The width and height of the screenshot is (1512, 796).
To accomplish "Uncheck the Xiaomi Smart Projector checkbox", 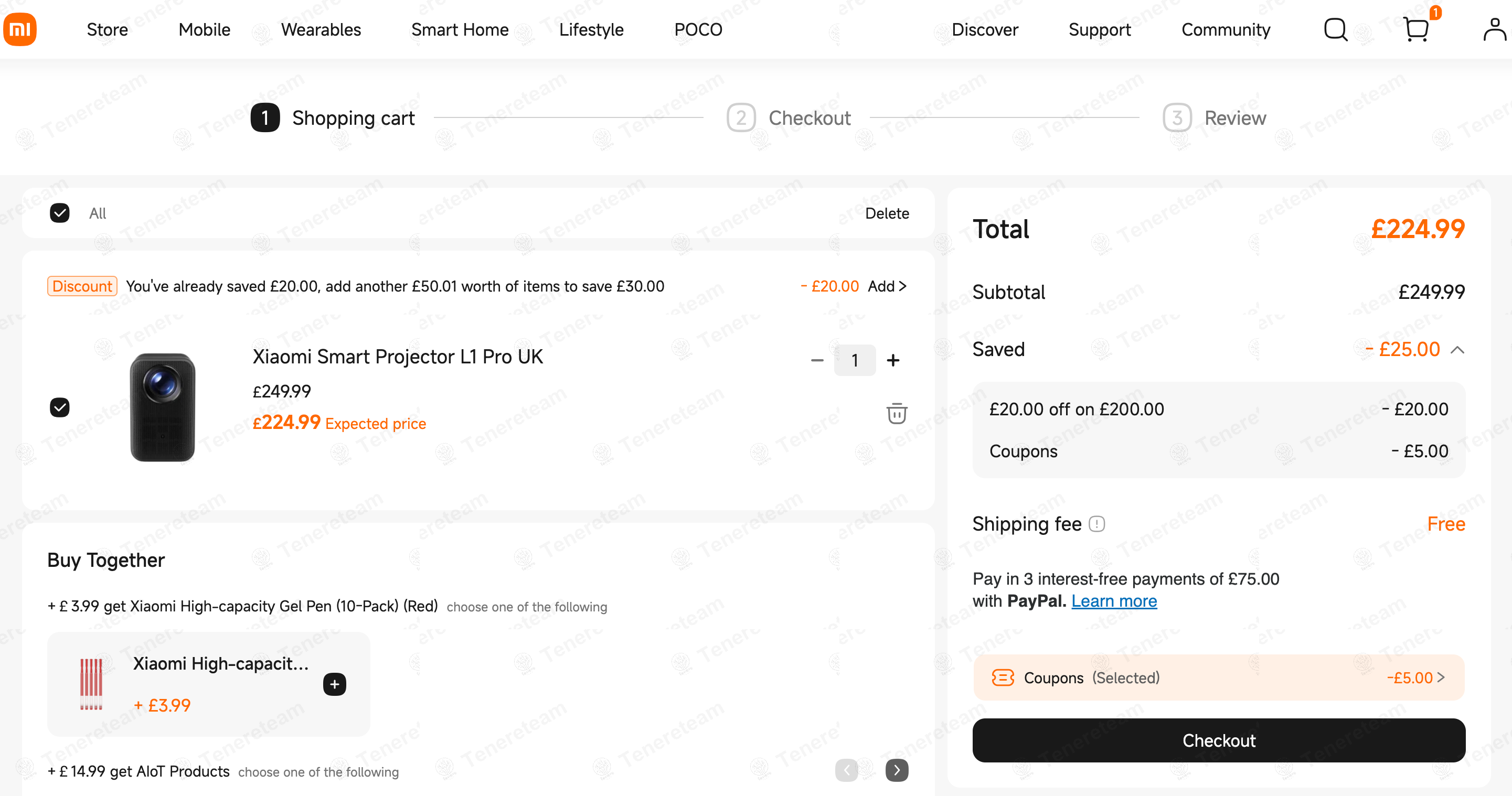I will tap(60, 407).
